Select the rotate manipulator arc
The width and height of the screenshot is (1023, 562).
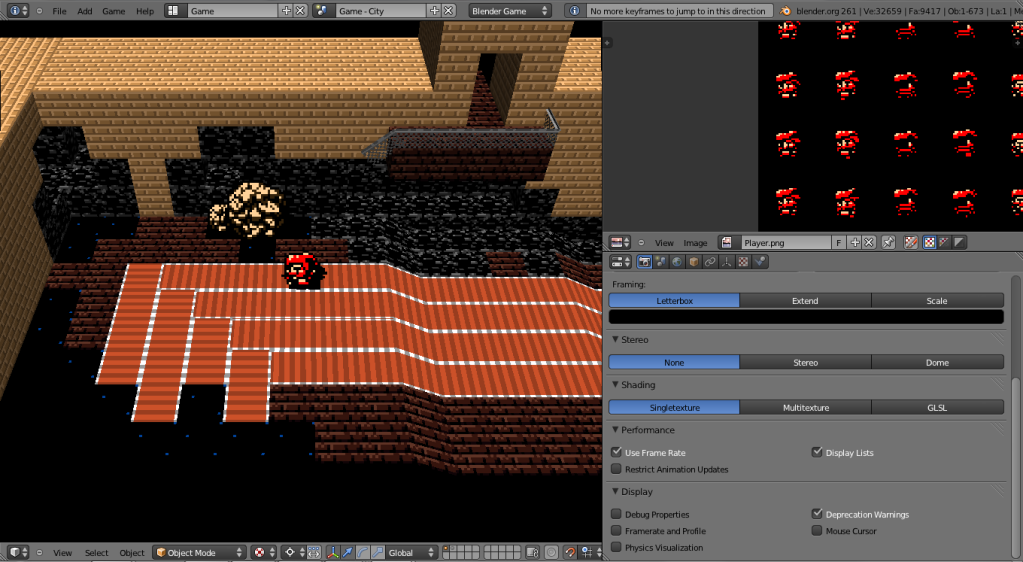(363, 552)
